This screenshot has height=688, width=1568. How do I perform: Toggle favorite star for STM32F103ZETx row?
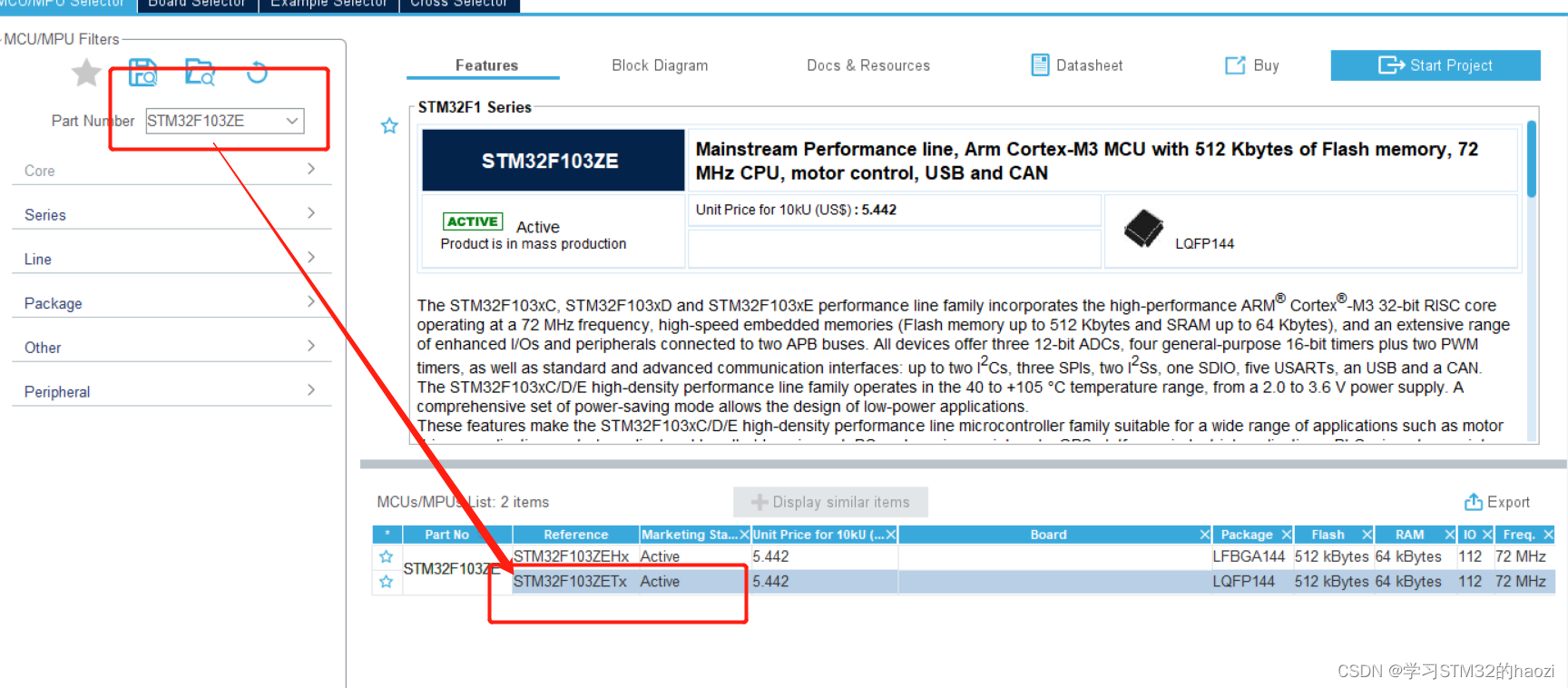tap(387, 582)
